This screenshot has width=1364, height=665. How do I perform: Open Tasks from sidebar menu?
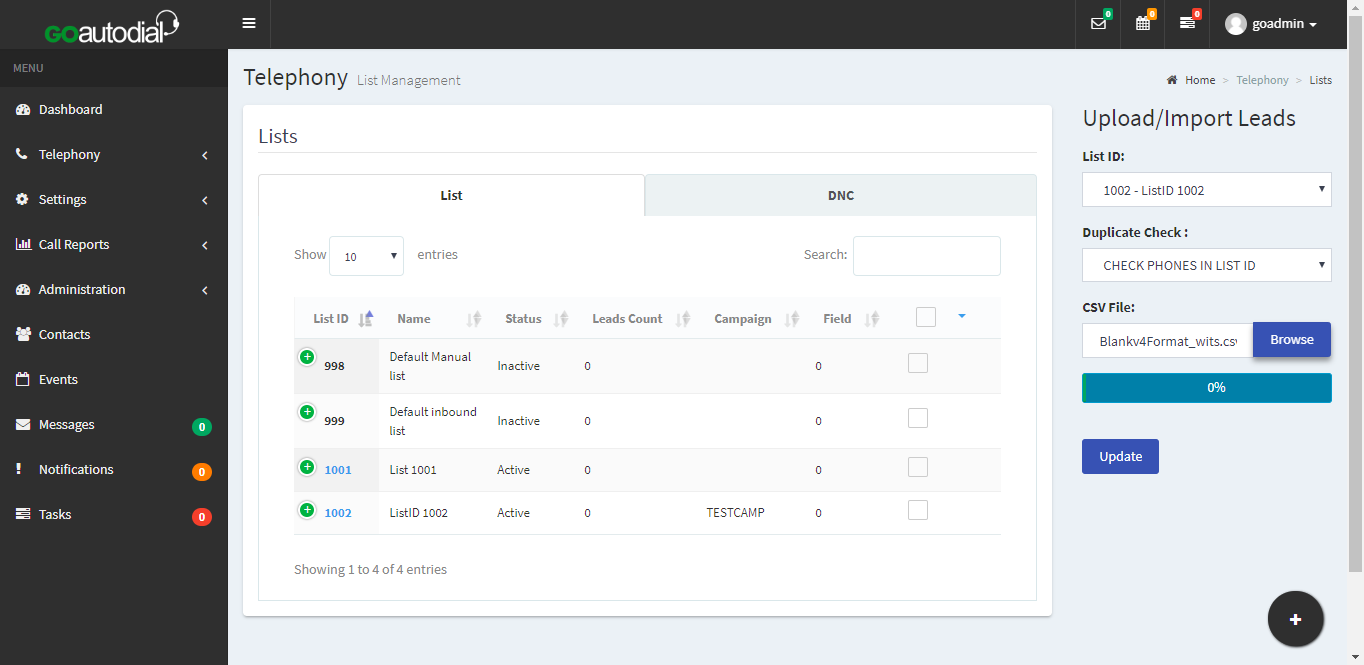tap(114, 514)
